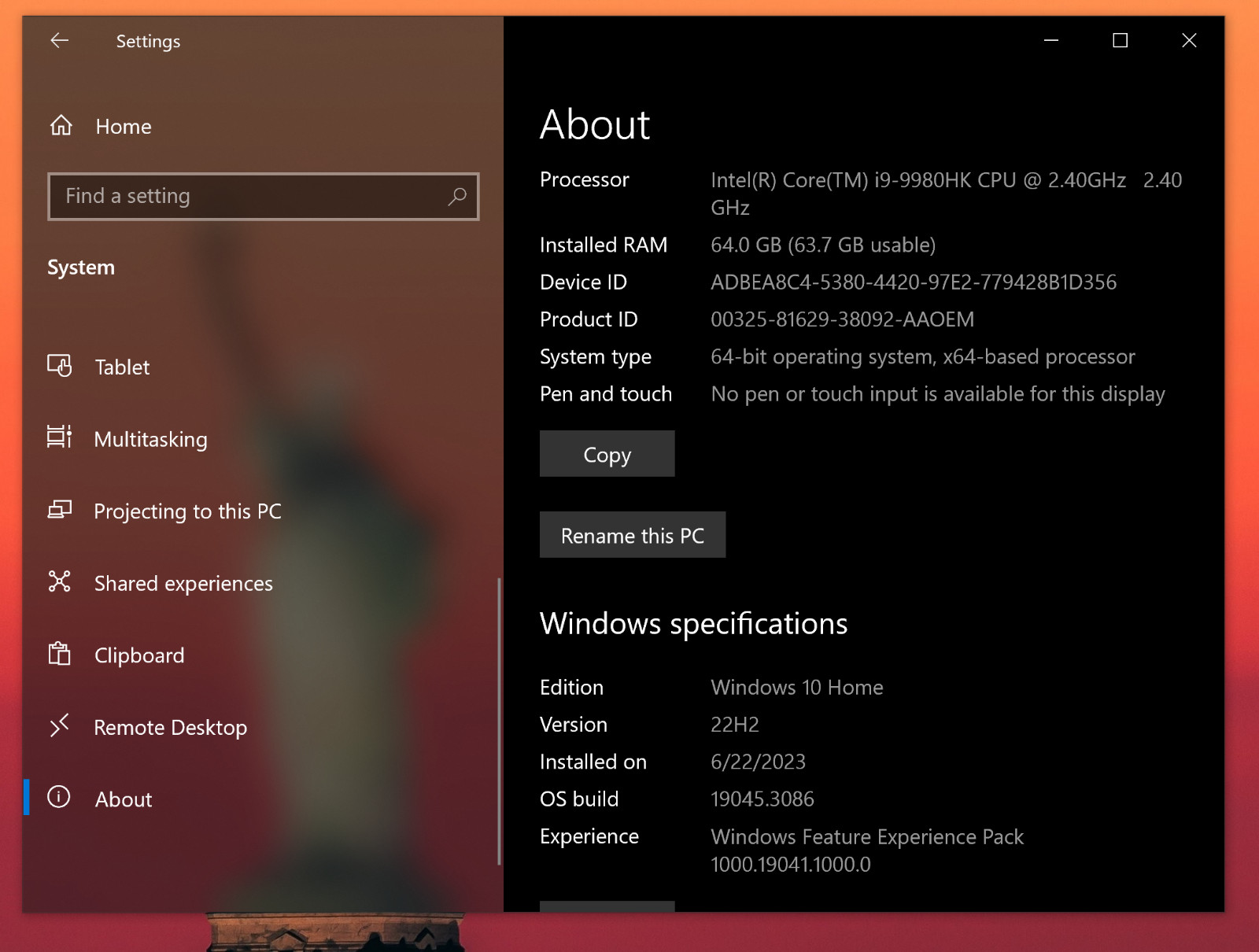Go back with the Settings back arrow
The width and height of the screenshot is (1259, 952).
coord(60,41)
